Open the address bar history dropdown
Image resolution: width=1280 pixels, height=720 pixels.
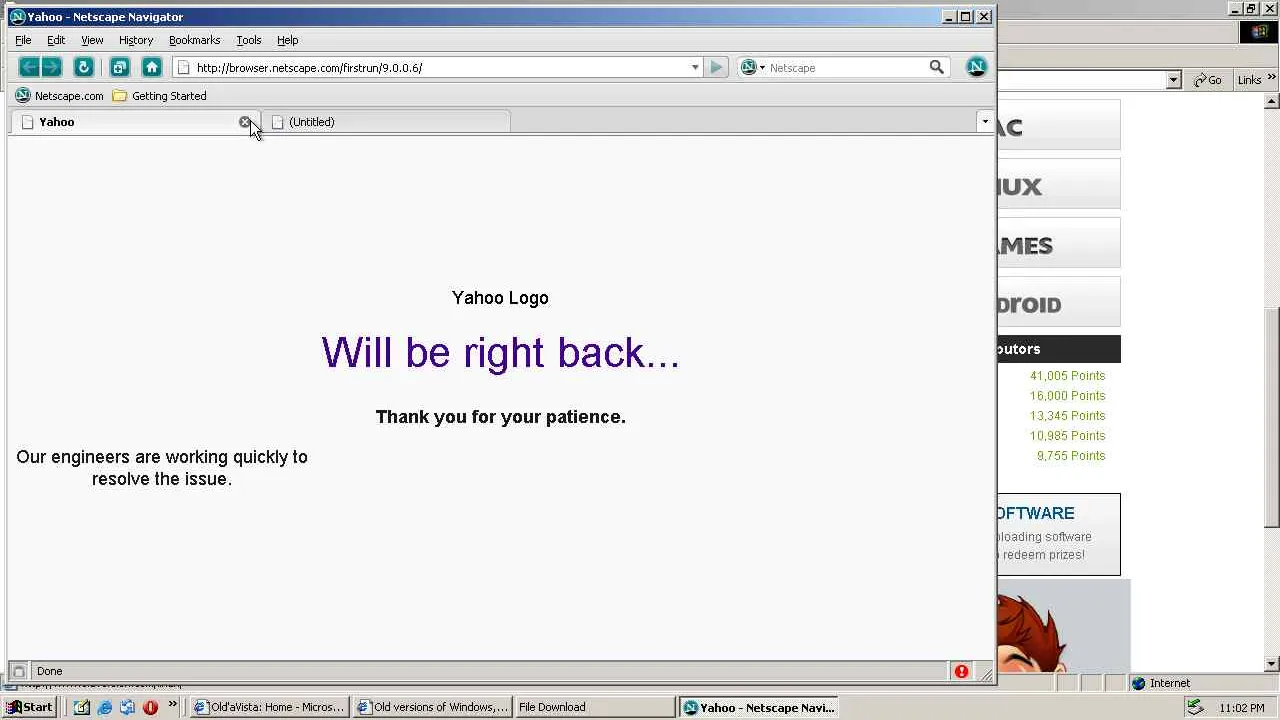[x=695, y=68]
